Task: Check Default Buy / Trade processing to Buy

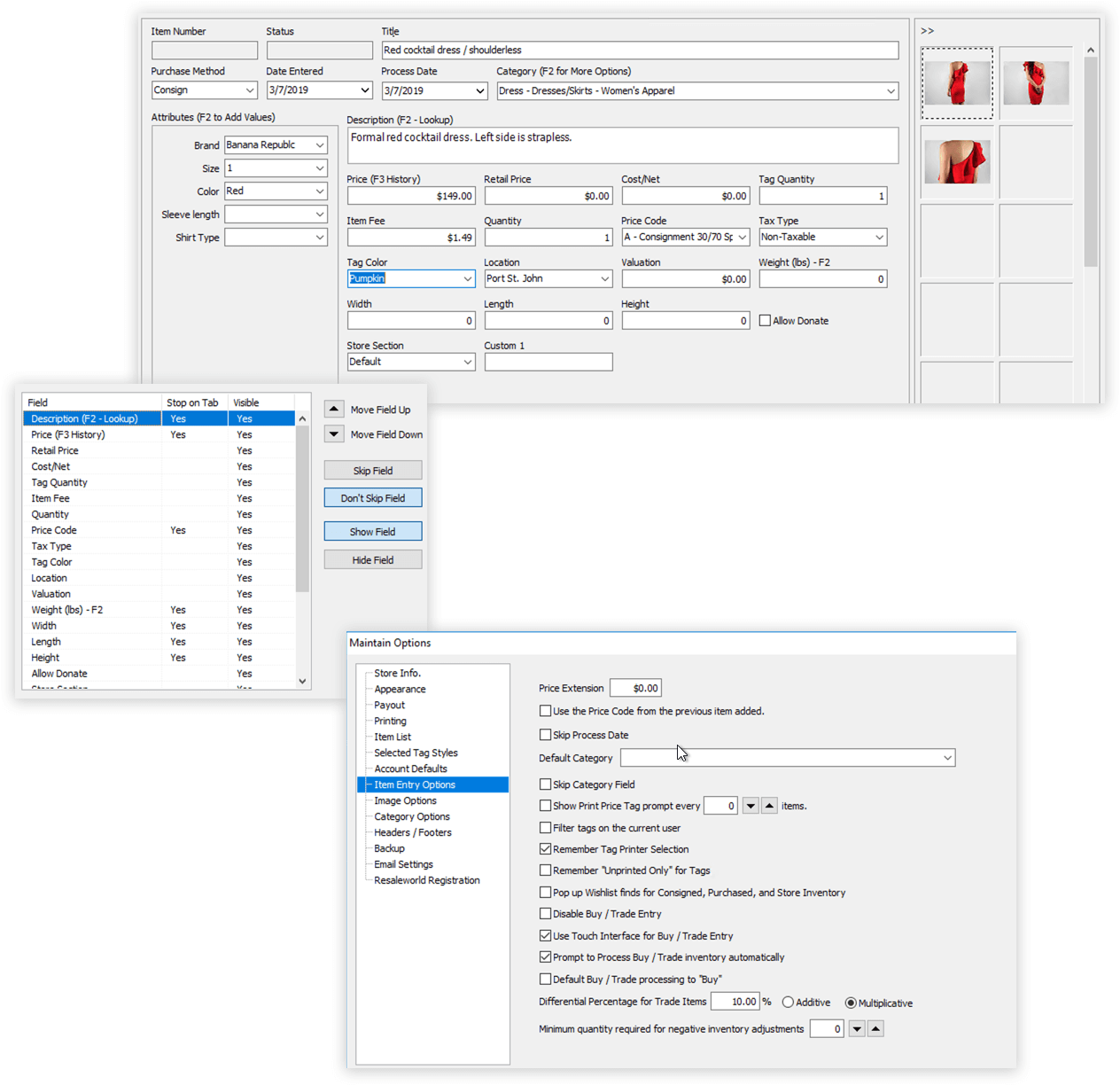Action: [545, 979]
